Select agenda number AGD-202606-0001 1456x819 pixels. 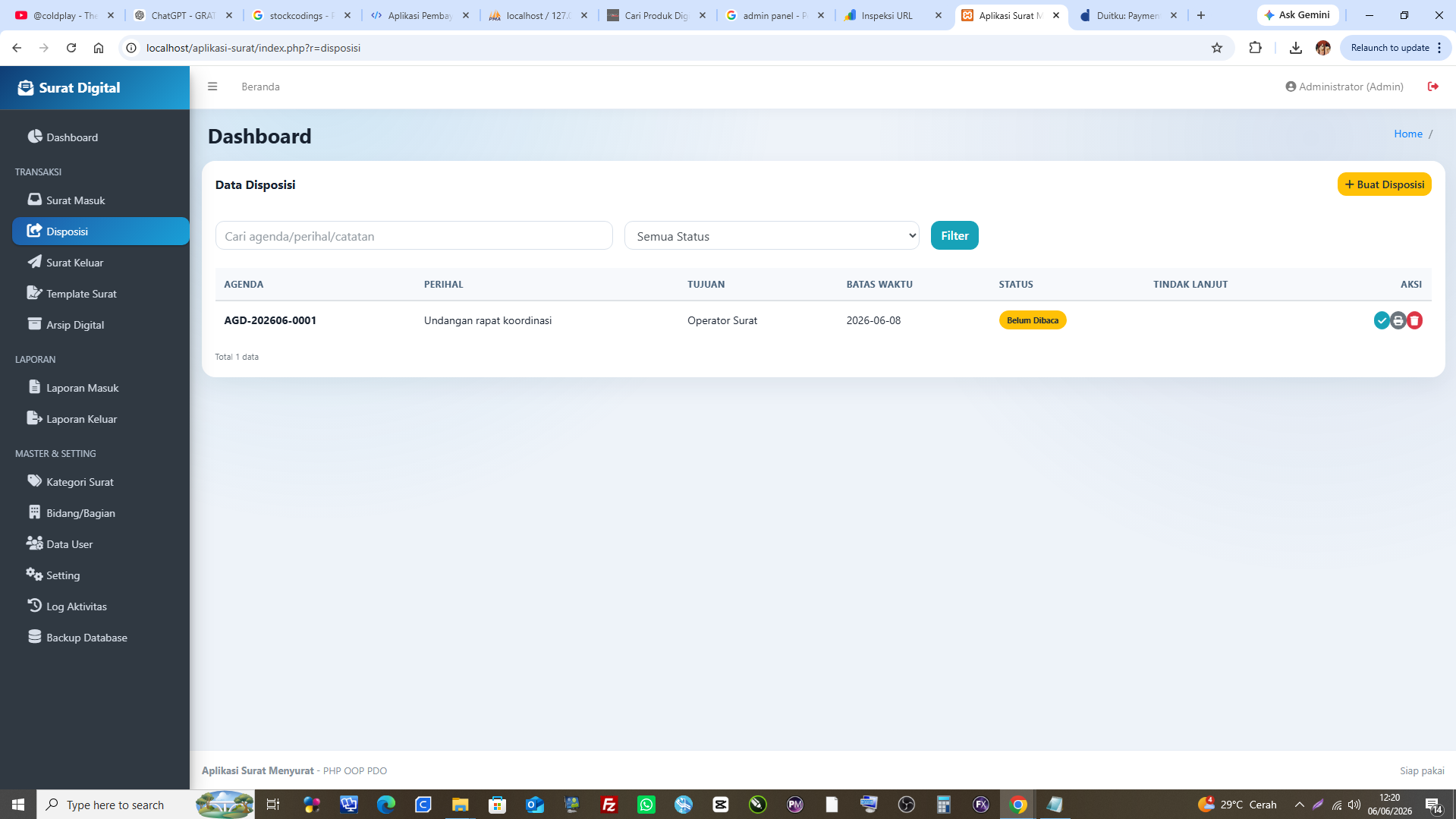(x=270, y=320)
